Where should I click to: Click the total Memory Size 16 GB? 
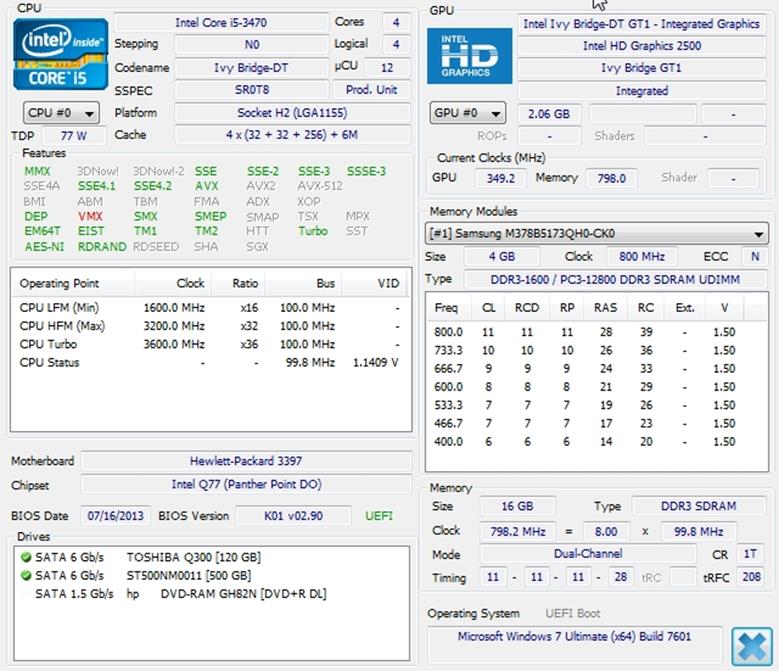click(x=517, y=506)
